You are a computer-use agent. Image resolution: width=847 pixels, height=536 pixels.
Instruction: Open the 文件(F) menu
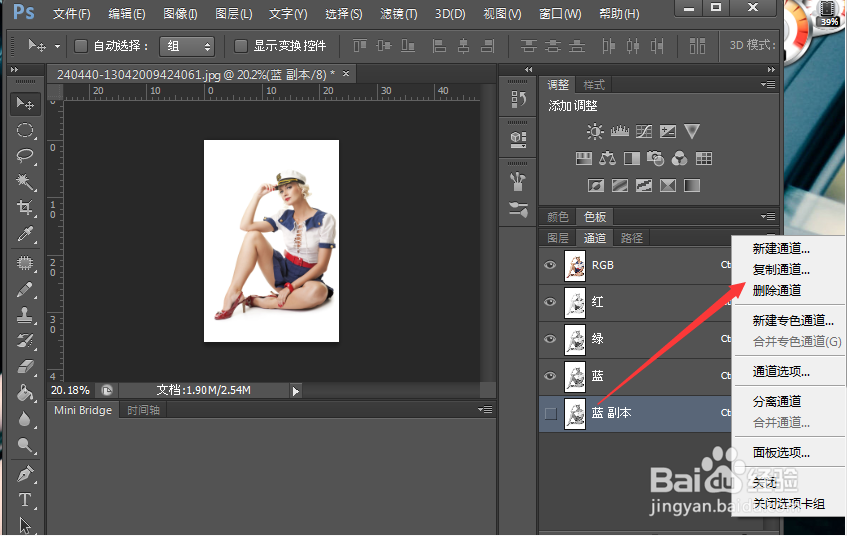coord(71,14)
